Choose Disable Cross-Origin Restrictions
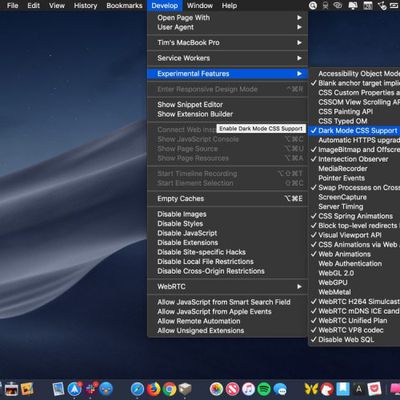Image resolution: width=400 pixels, height=400 pixels. pos(227,271)
